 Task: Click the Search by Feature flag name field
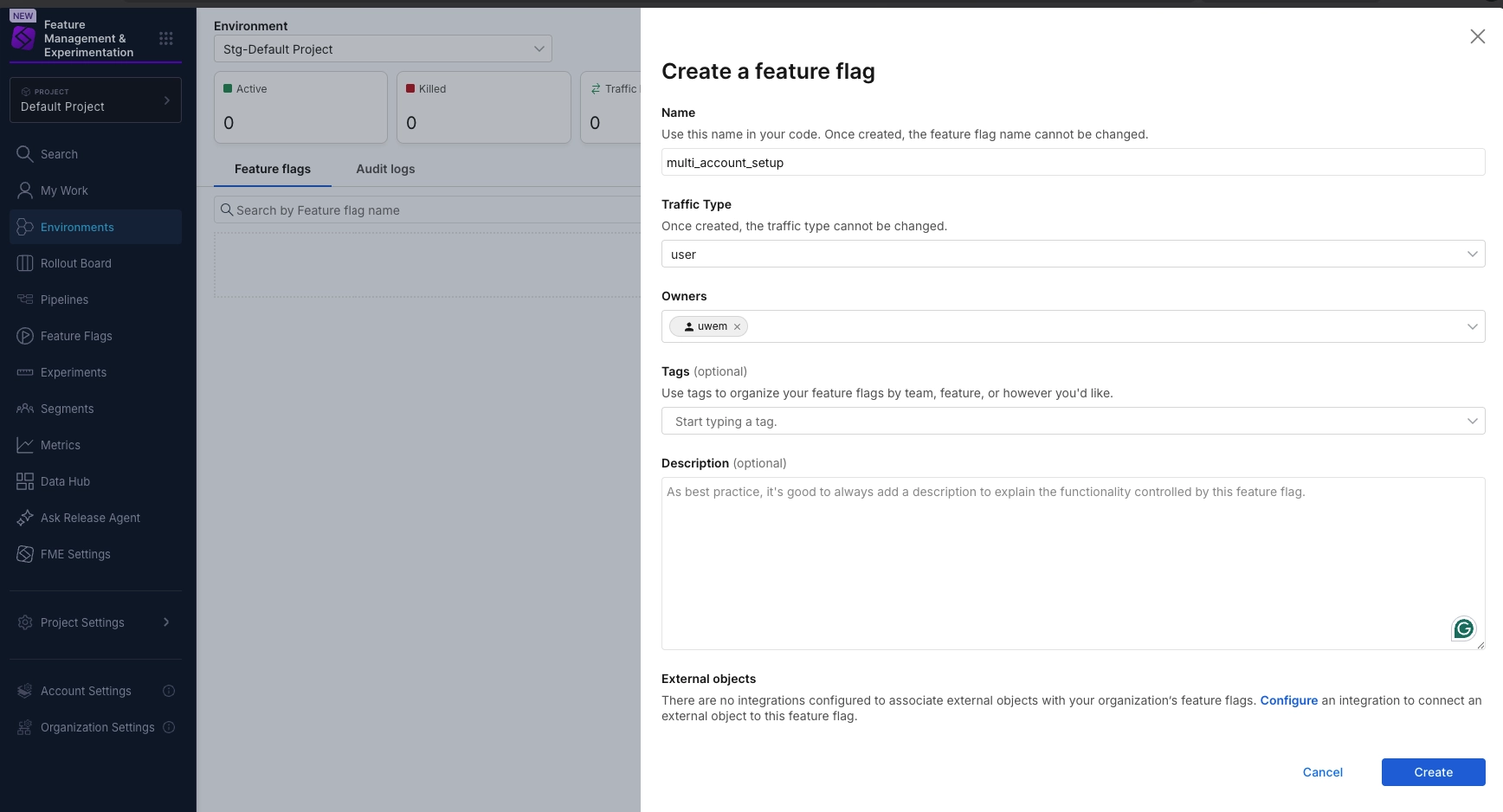(428, 209)
